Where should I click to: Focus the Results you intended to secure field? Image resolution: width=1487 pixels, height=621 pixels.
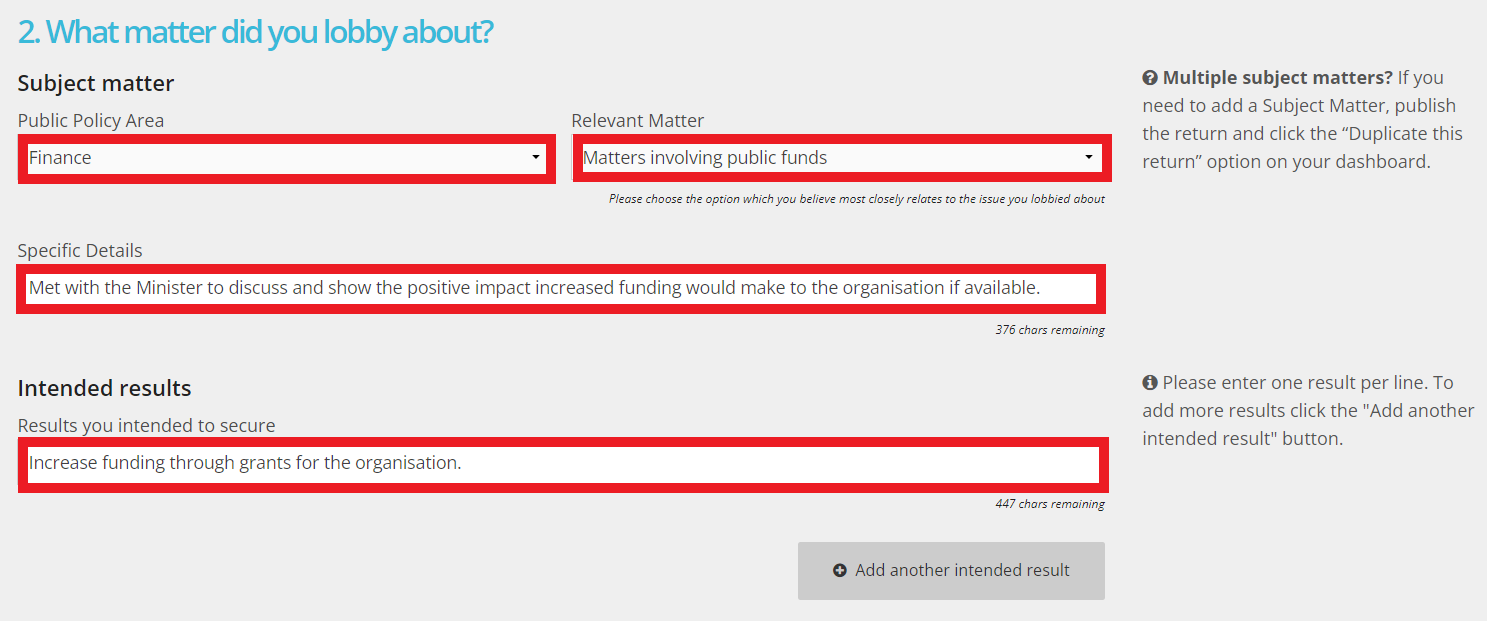point(560,464)
